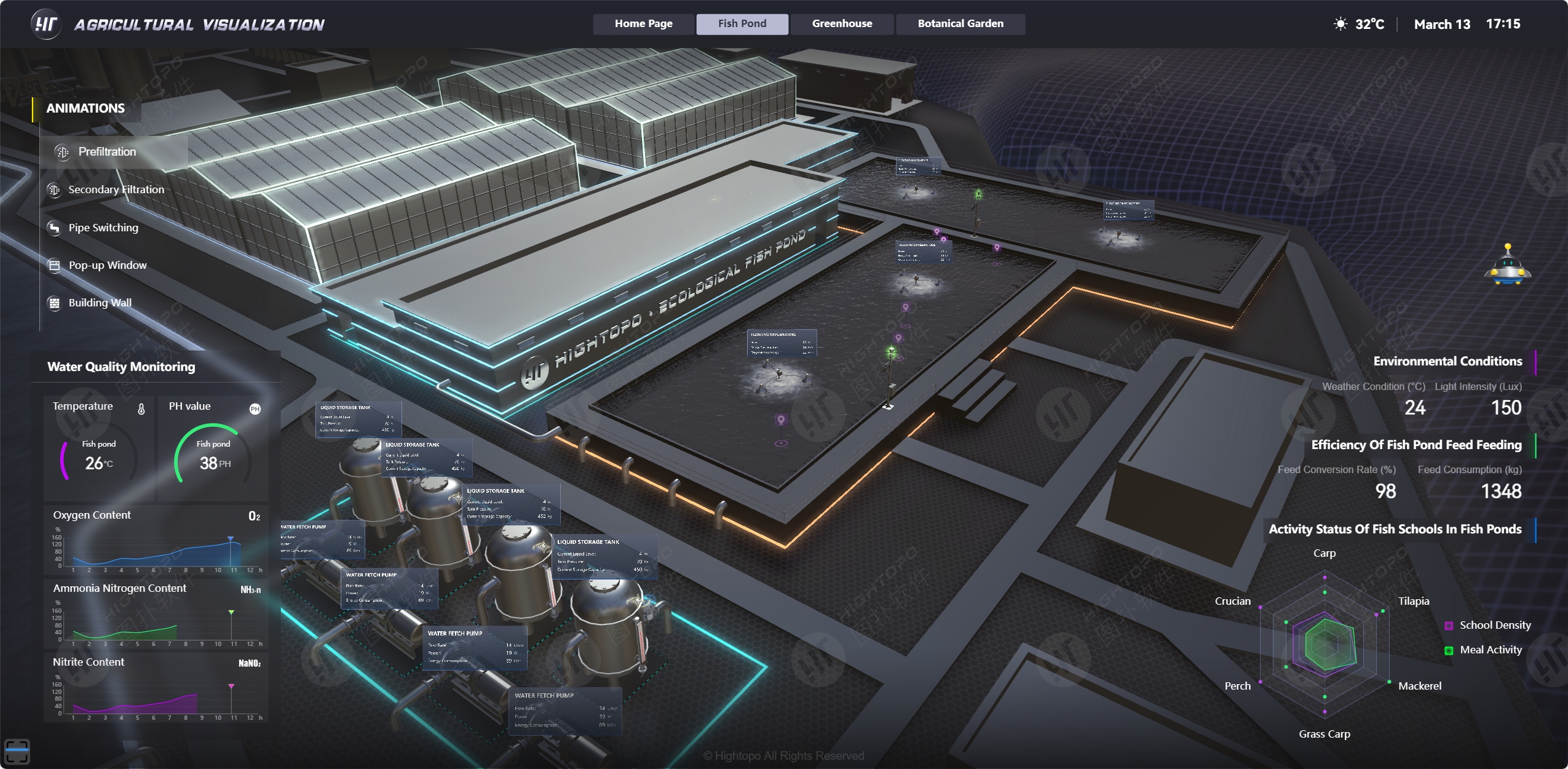Click the fullscreen icon at bottom left
The width and height of the screenshot is (1568, 769).
[x=17, y=751]
